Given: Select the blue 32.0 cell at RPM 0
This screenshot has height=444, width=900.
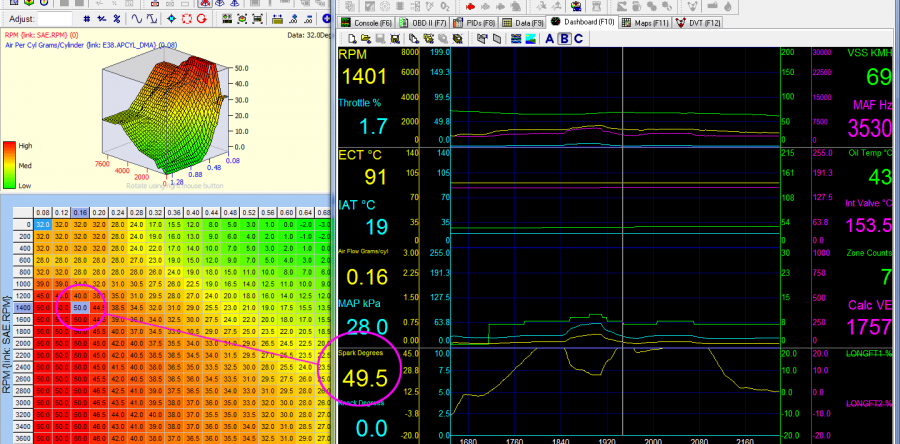Looking at the screenshot, I should point(42,224).
